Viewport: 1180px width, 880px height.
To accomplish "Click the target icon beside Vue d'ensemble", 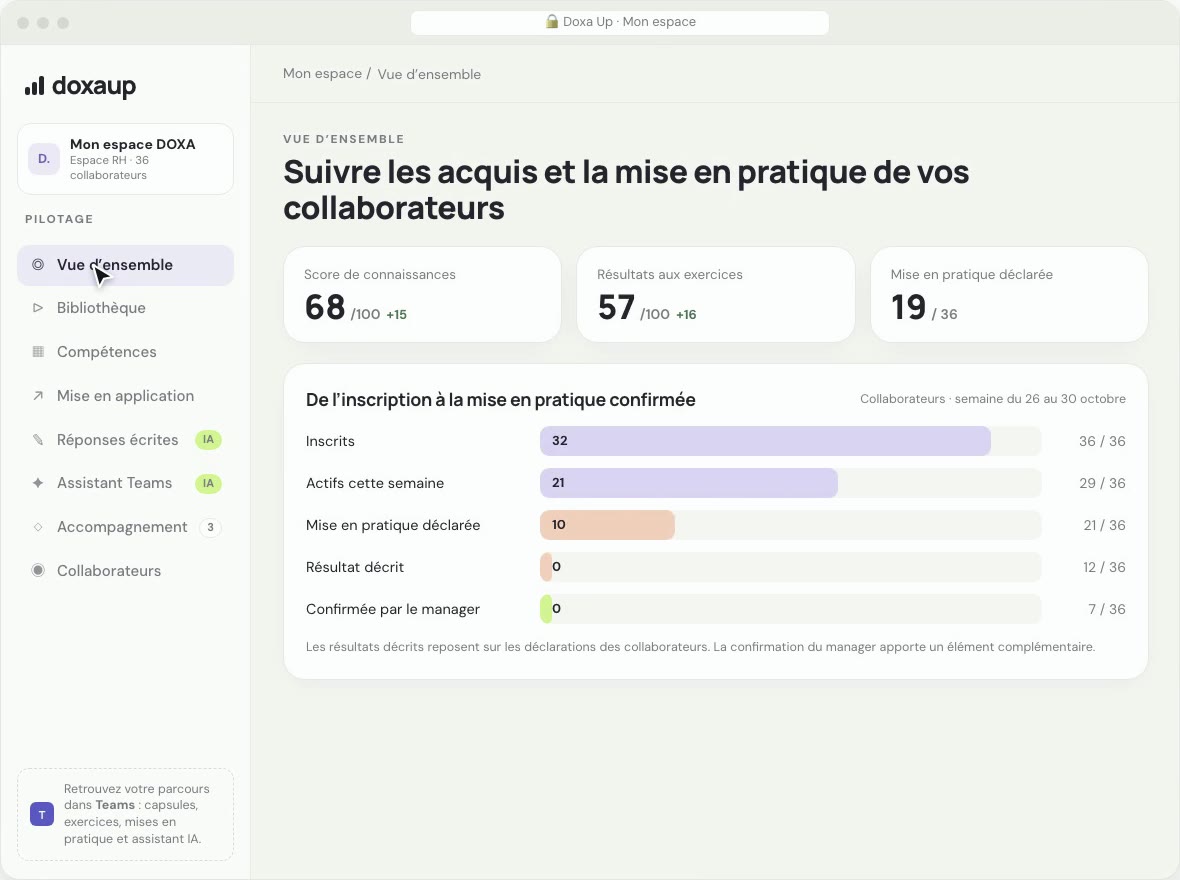I will pos(38,265).
